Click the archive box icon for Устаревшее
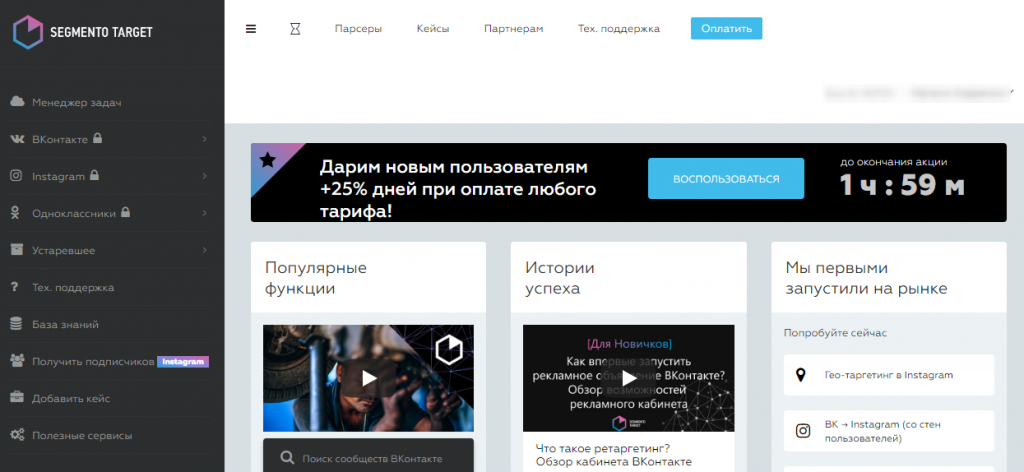This screenshot has height=472, width=1024. 18,250
